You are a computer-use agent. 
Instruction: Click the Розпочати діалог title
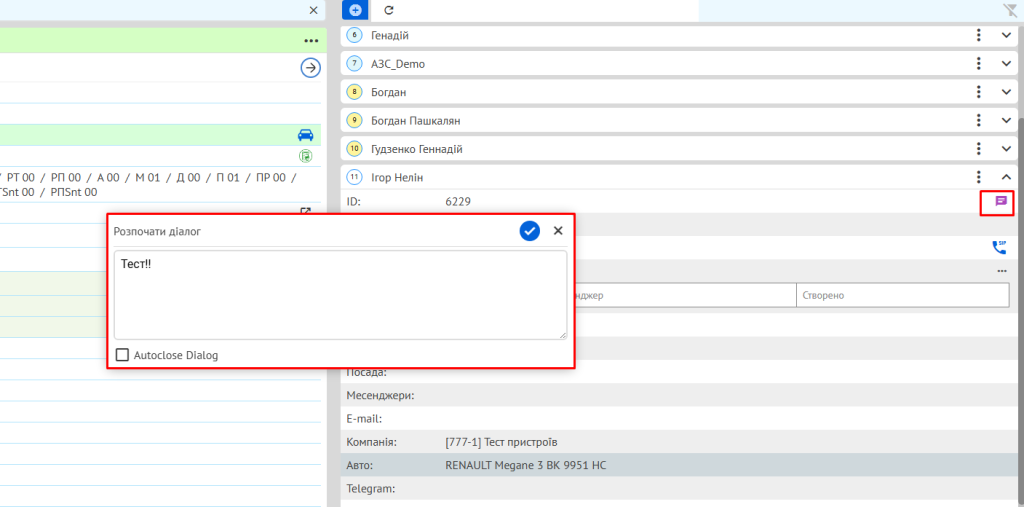pyautogui.click(x=157, y=231)
